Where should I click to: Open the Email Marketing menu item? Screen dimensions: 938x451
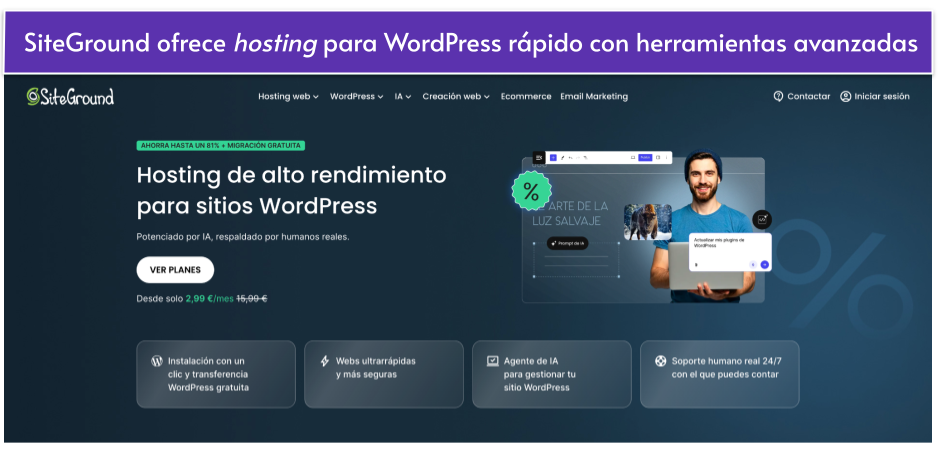coord(594,96)
